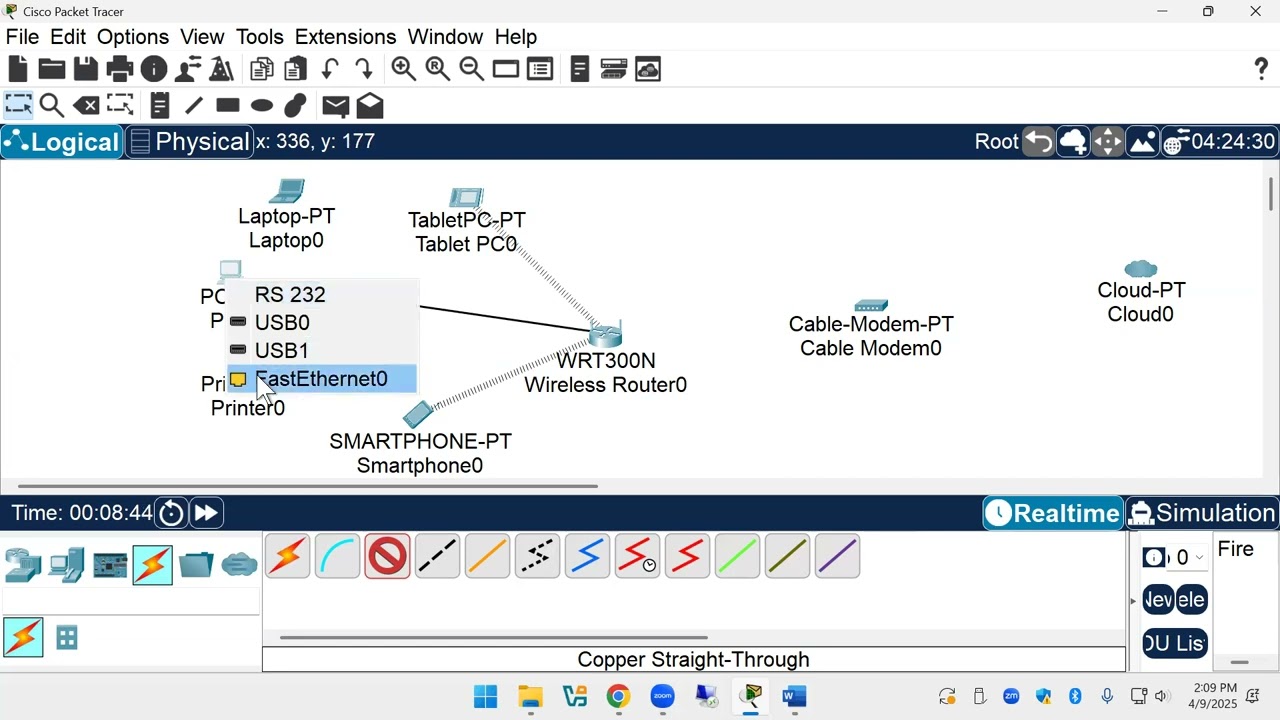Image resolution: width=1280 pixels, height=720 pixels.
Task: Open the Multiuser Connection cloud category
Action: [240, 565]
